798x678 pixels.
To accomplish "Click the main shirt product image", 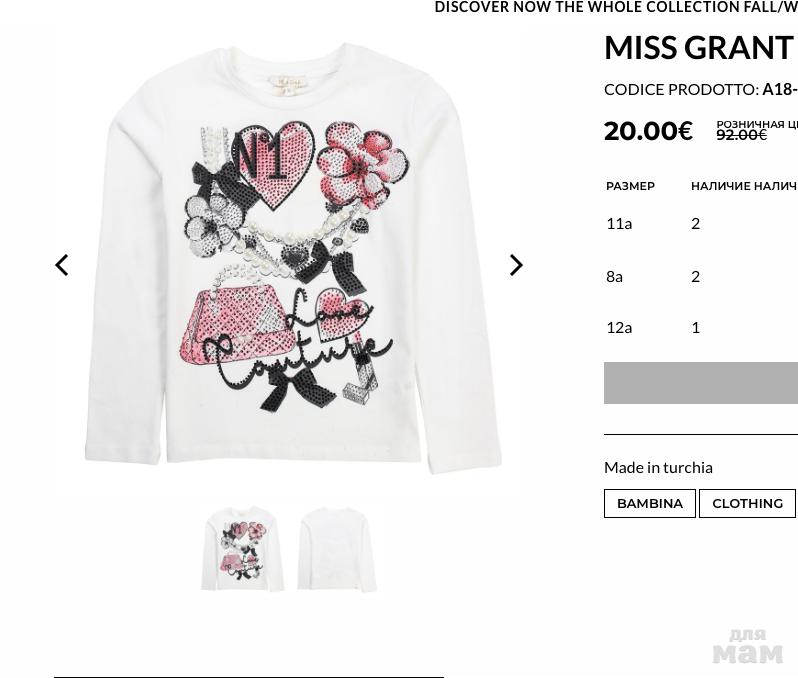I will click(x=293, y=259).
